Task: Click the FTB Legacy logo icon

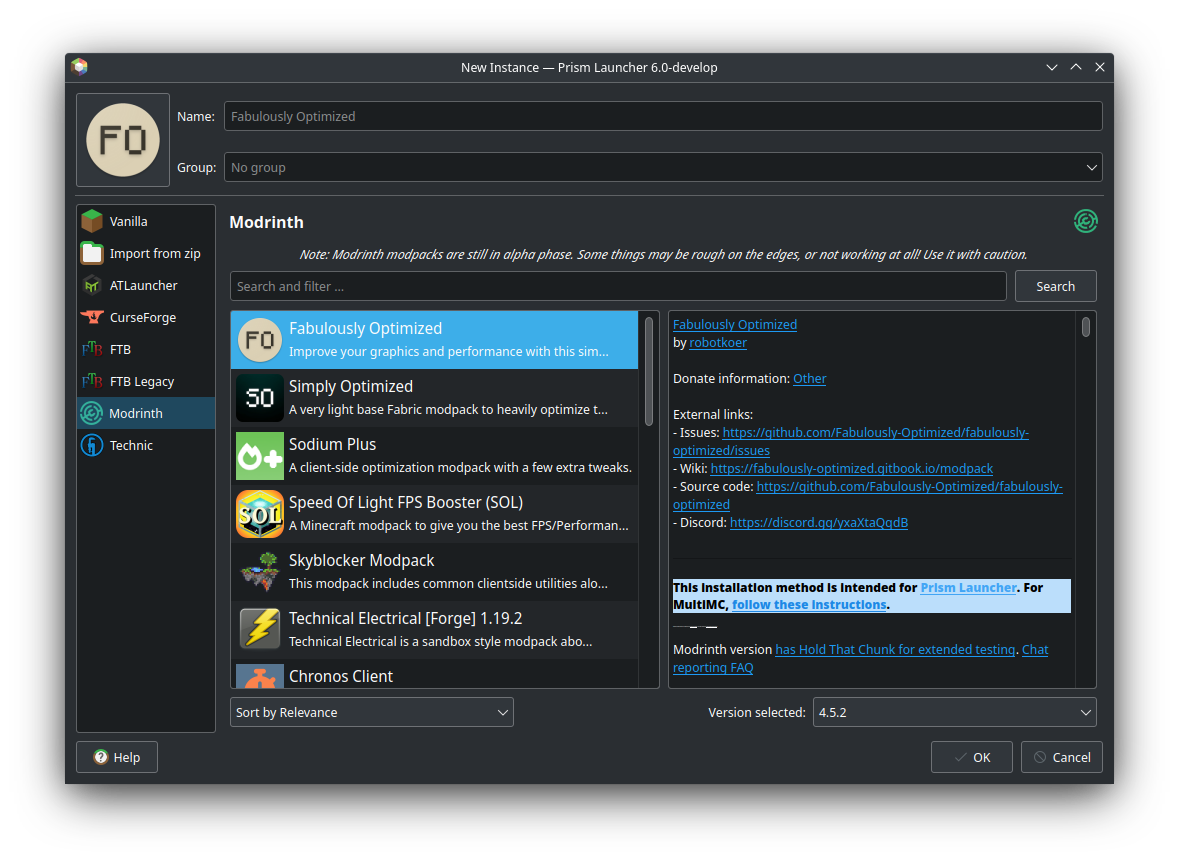Action: (x=92, y=381)
